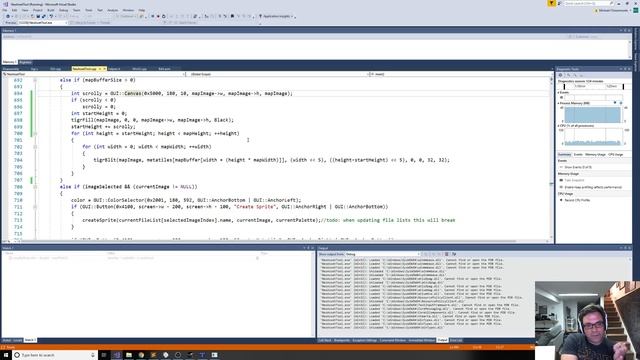640x360 pixels.
Task: Collapse the if block at line 711
Action: [35, 207]
